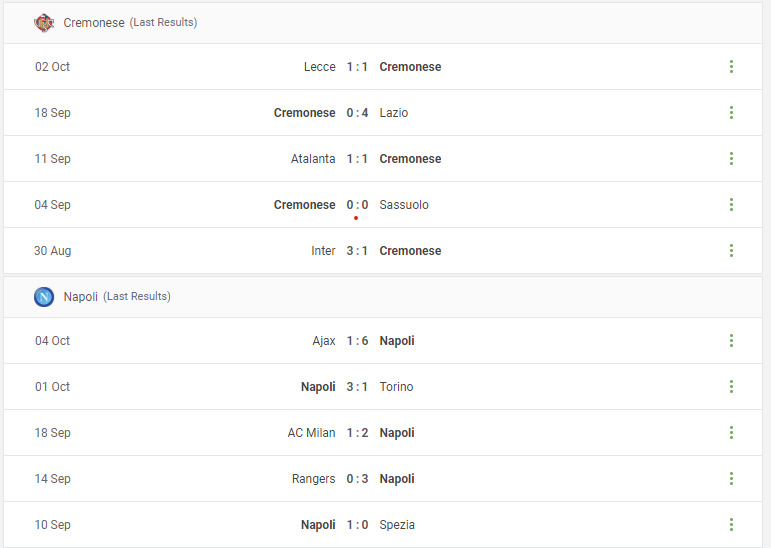771x548 pixels.
Task: Click the 3:1 score of Inter match
Action: click(x=357, y=251)
